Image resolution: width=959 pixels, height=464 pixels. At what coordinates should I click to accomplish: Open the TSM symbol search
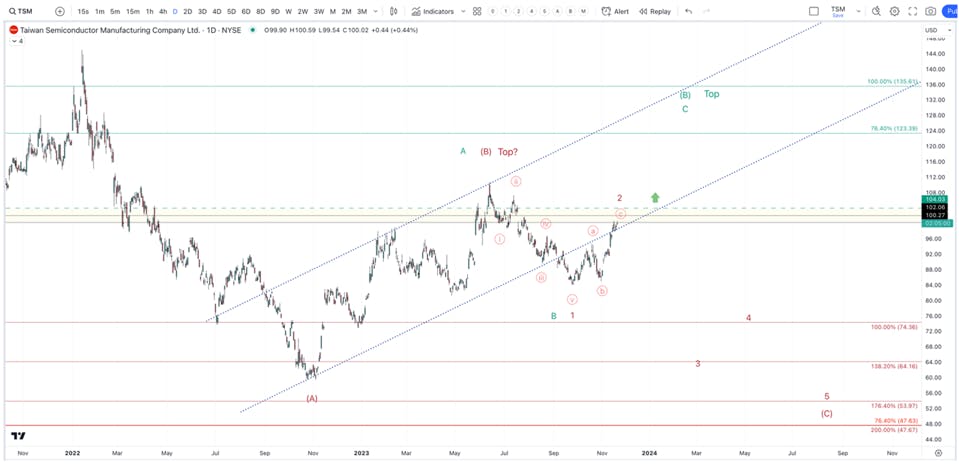[x=21, y=11]
